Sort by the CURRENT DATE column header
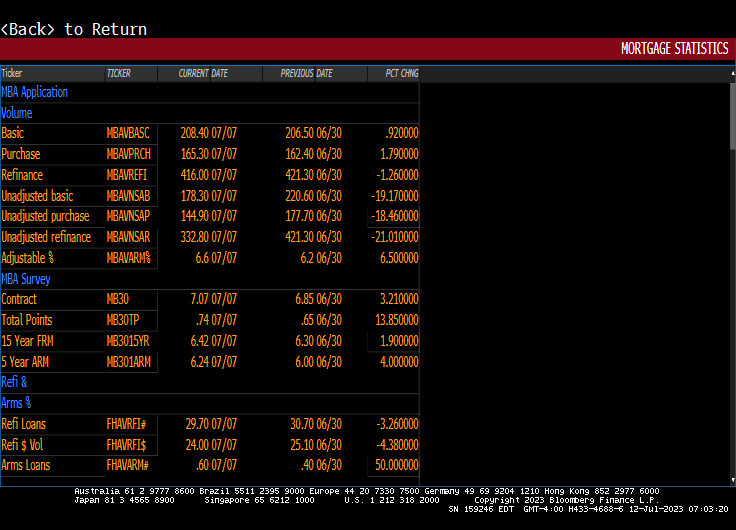736x530 pixels. [203, 73]
